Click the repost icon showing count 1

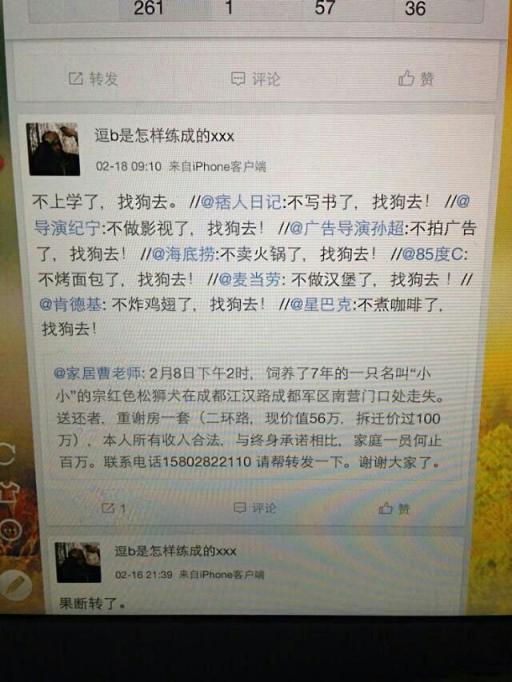tap(114, 508)
